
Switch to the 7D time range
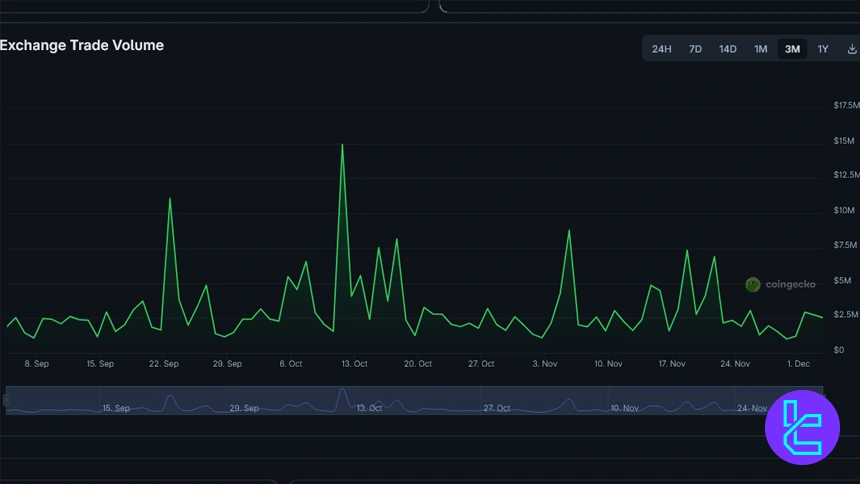coord(695,49)
